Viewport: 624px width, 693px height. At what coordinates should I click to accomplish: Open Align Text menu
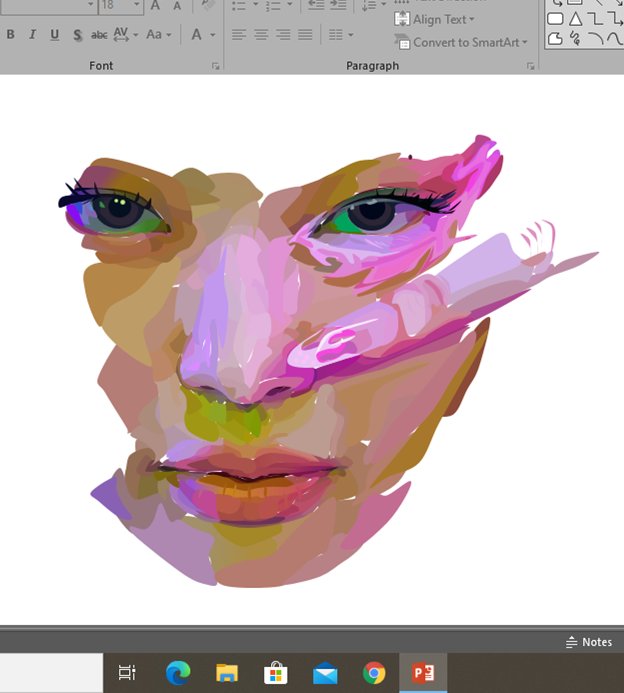click(x=434, y=19)
